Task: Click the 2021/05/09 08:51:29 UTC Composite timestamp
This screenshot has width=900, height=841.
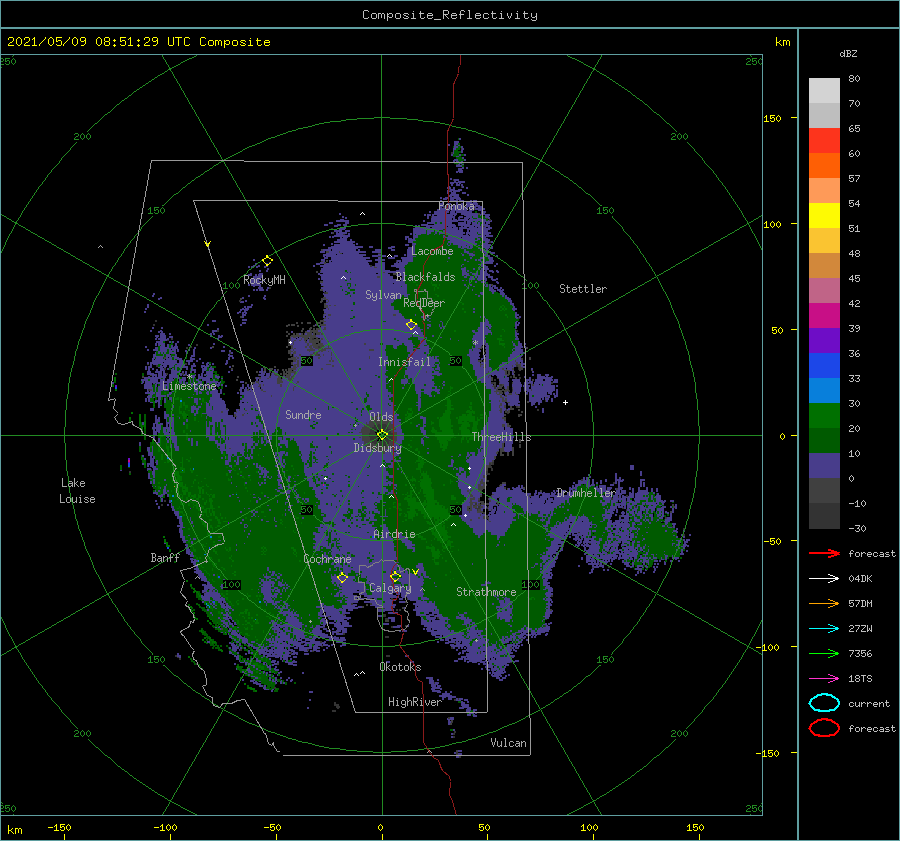Action: click(x=138, y=42)
